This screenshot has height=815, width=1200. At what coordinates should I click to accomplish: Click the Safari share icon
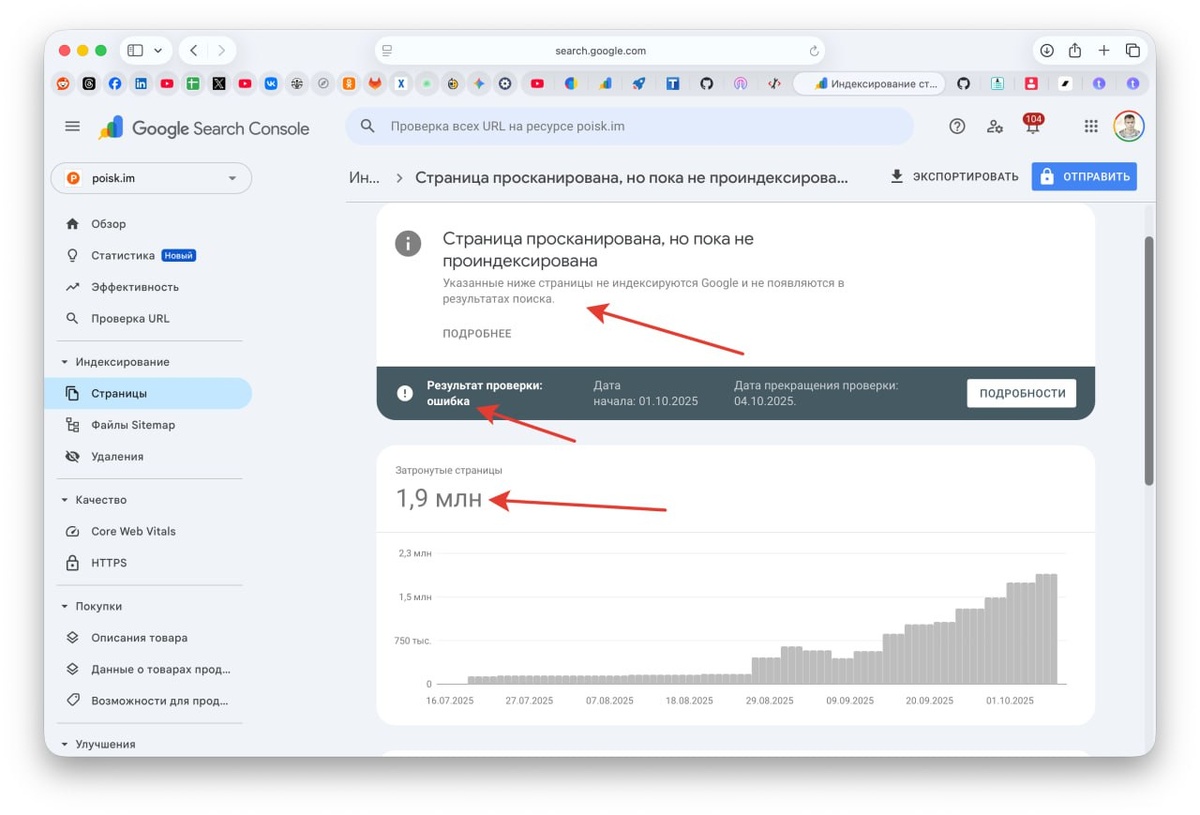[1075, 50]
